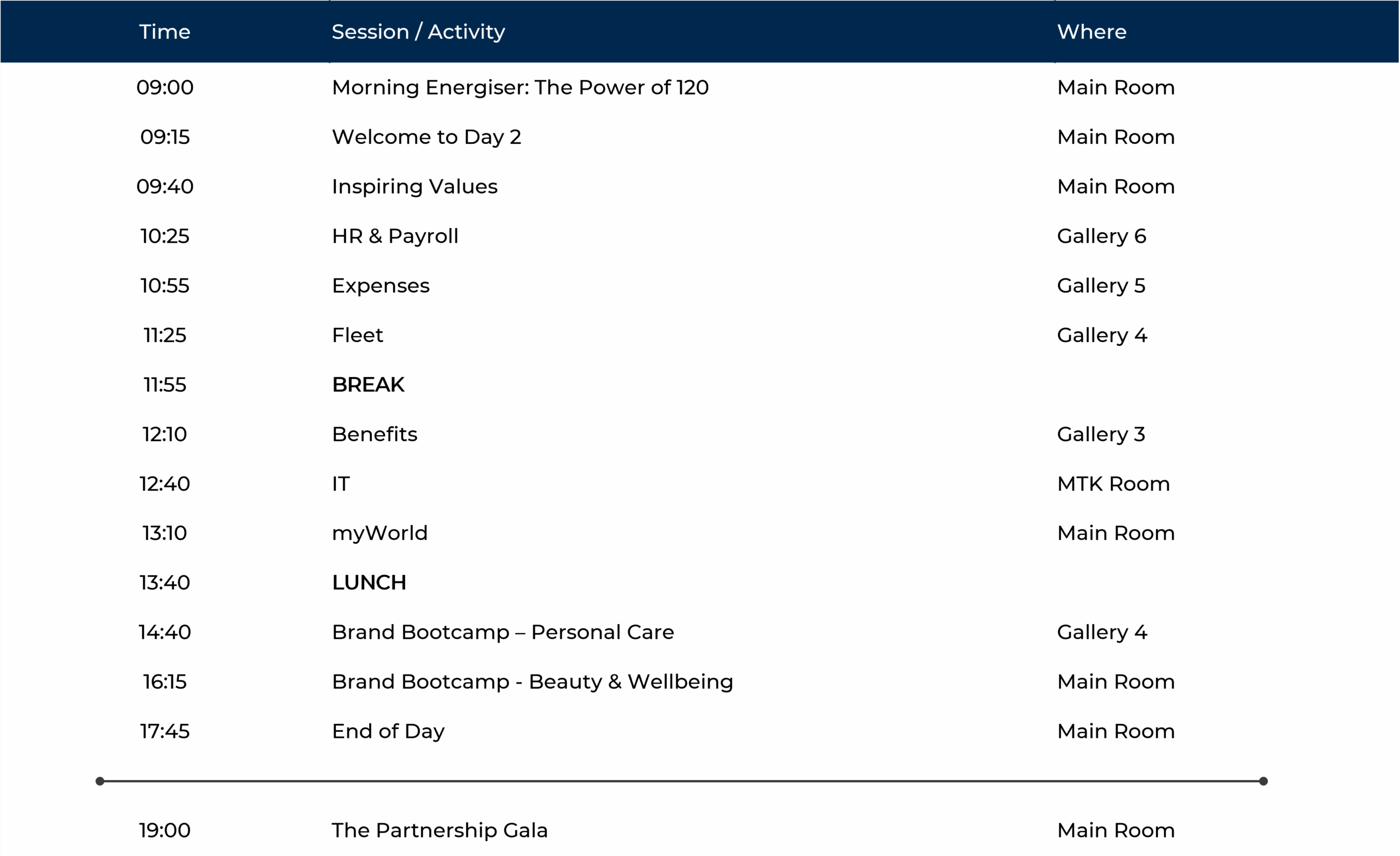Select the Morning Energiser: The Power of 120 session
Image resolution: width=1400 pixels, height=856 pixels.
(520, 87)
